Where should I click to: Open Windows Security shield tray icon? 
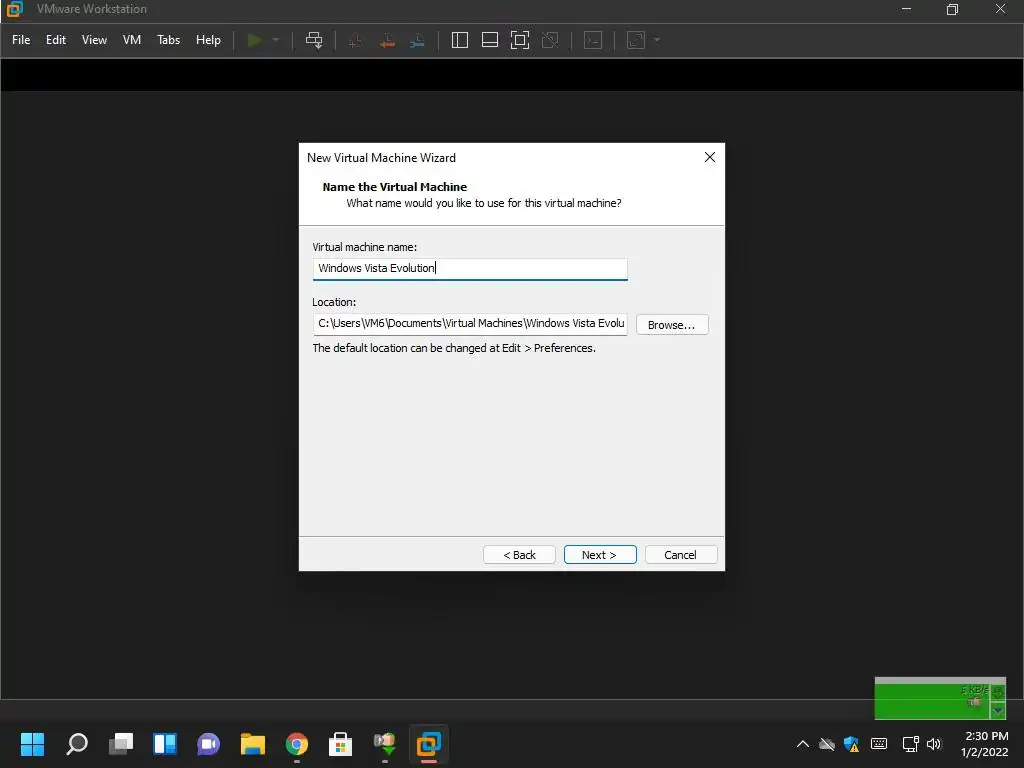[852, 744]
